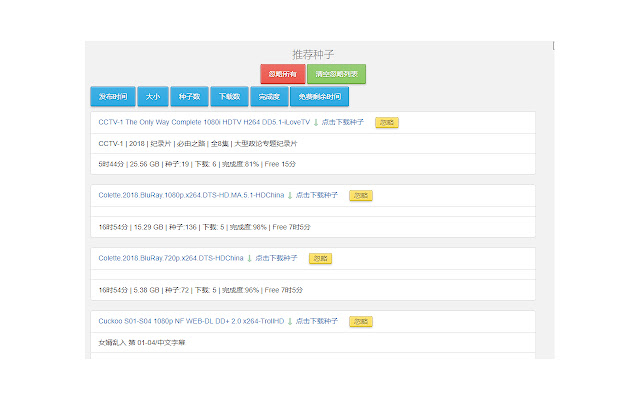Ignore the Cuckoo S01-S04 torrent
Image resolution: width=640 pixels, height=400 pixels.
tap(361, 322)
